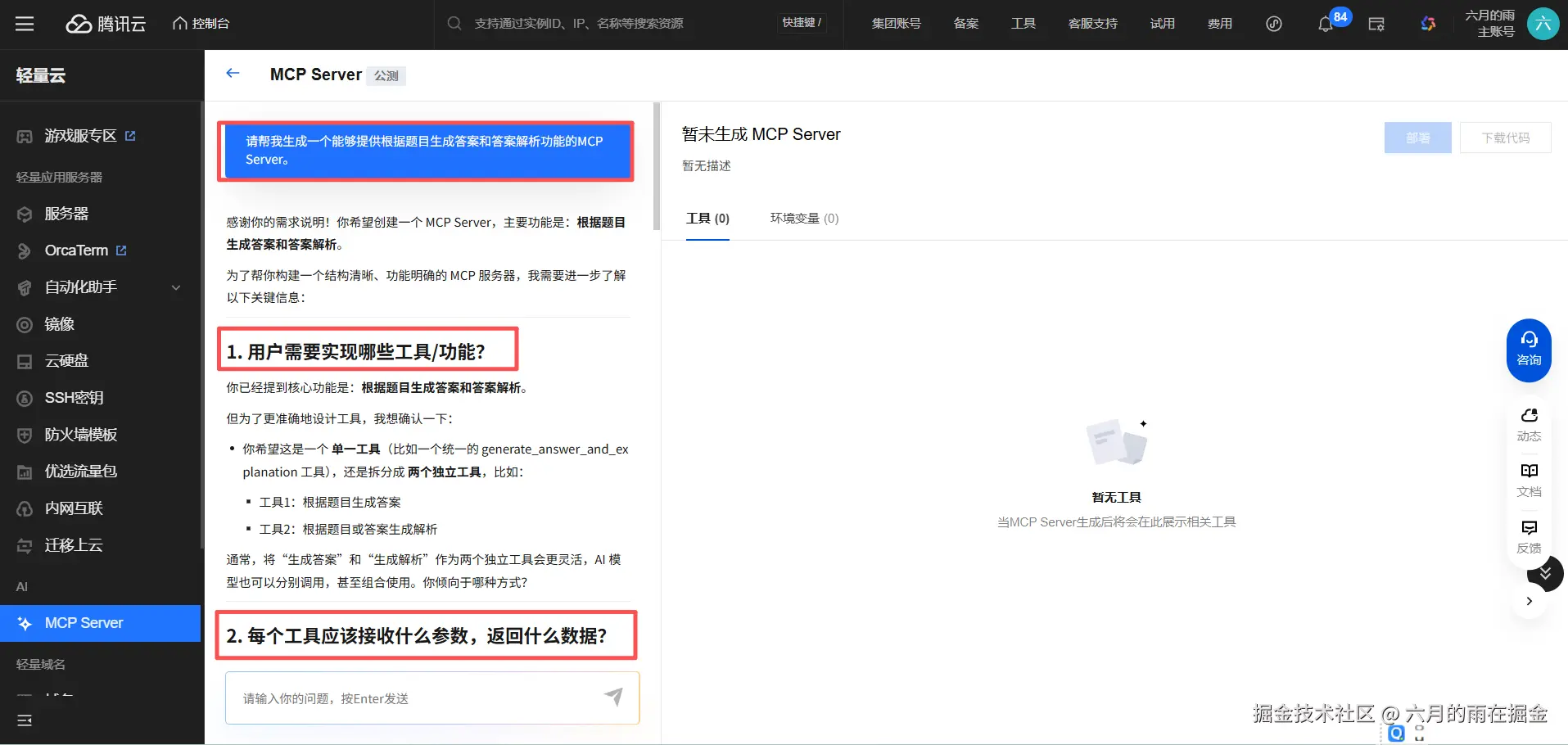Click the 优选流量包 chart icon

tap(25, 472)
